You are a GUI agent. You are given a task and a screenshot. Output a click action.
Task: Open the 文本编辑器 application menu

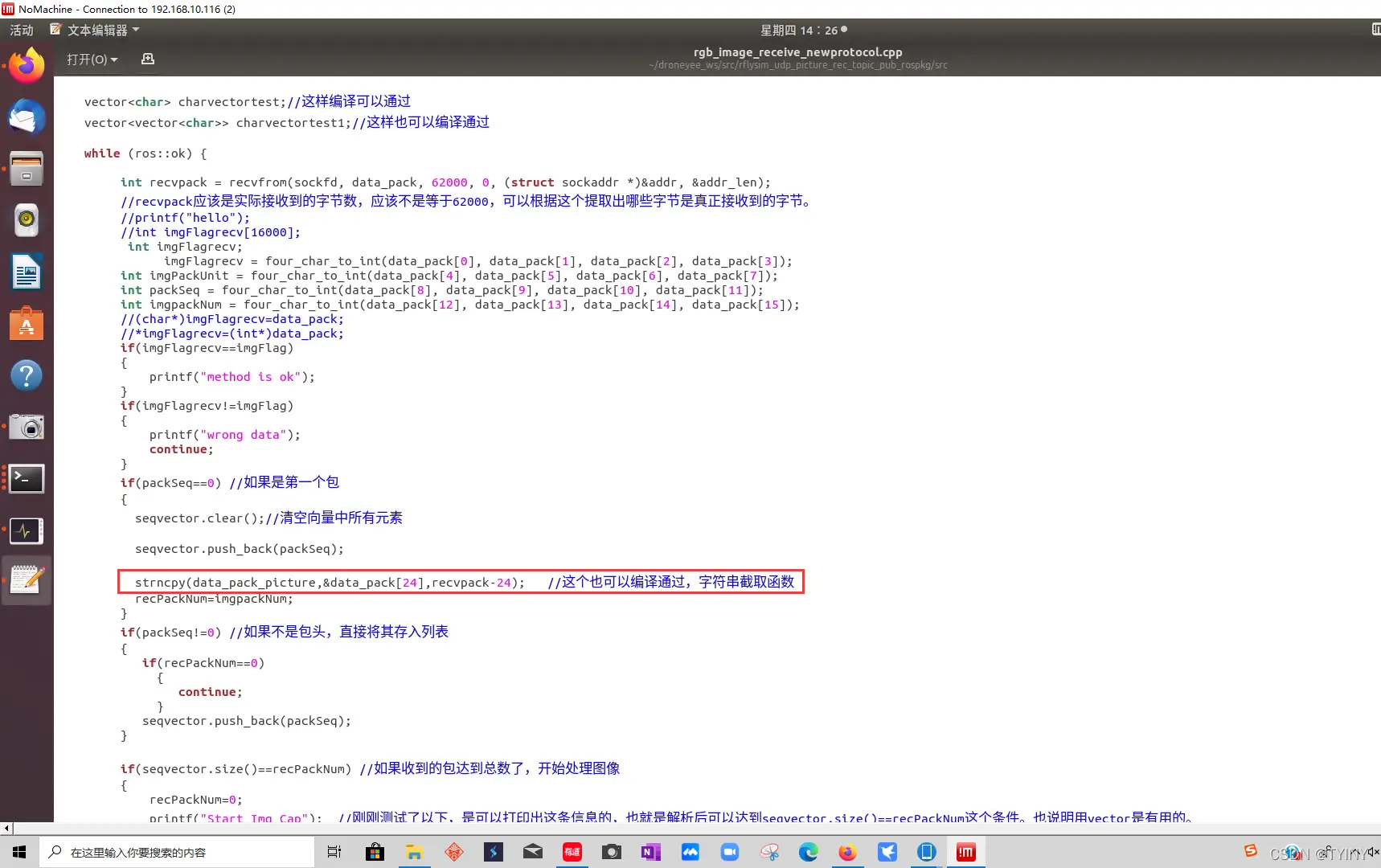click(95, 30)
